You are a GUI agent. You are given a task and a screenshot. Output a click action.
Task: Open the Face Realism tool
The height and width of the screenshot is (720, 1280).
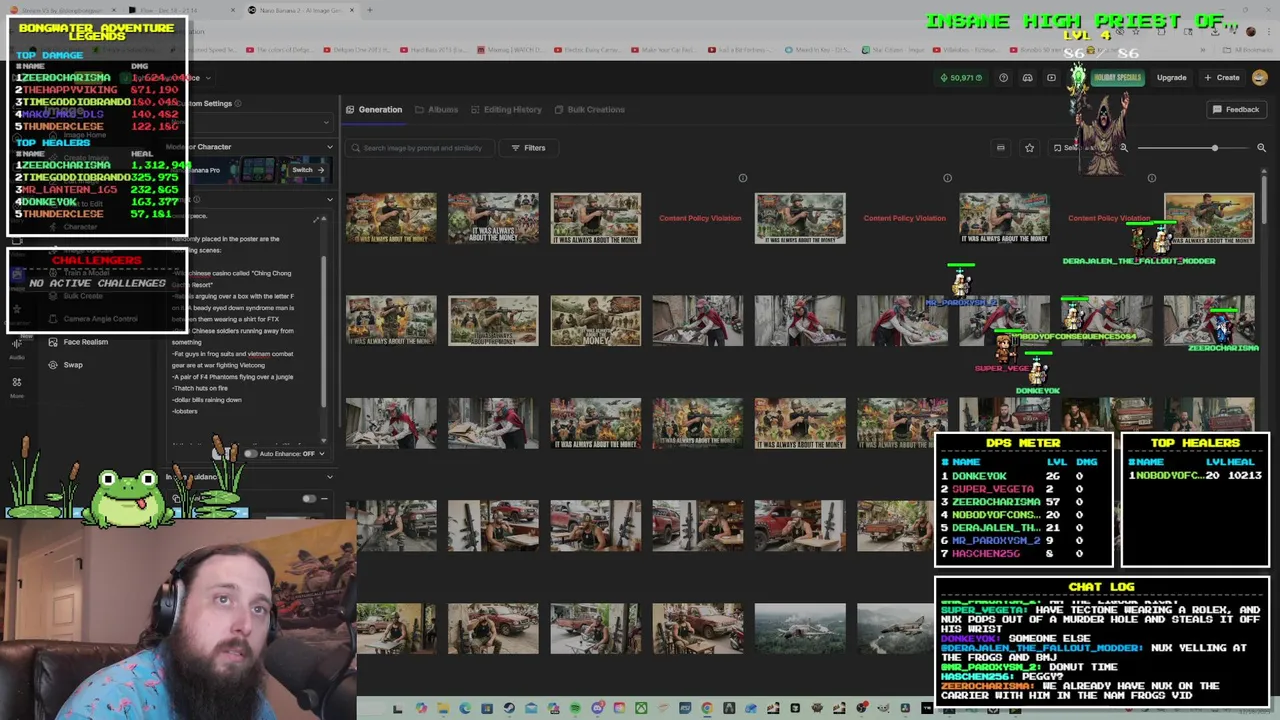[78, 342]
